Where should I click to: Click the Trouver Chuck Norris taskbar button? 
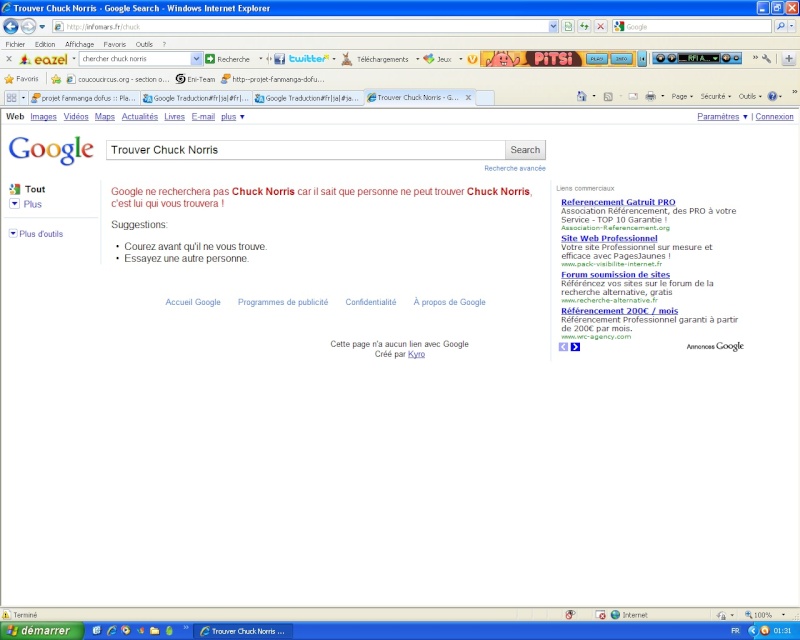(243, 631)
